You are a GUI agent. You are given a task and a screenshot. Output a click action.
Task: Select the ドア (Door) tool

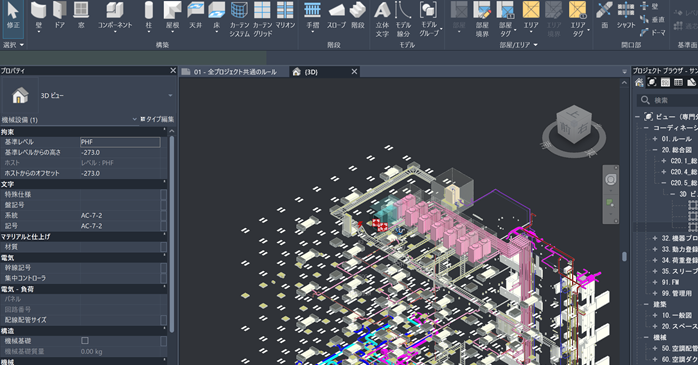point(60,16)
